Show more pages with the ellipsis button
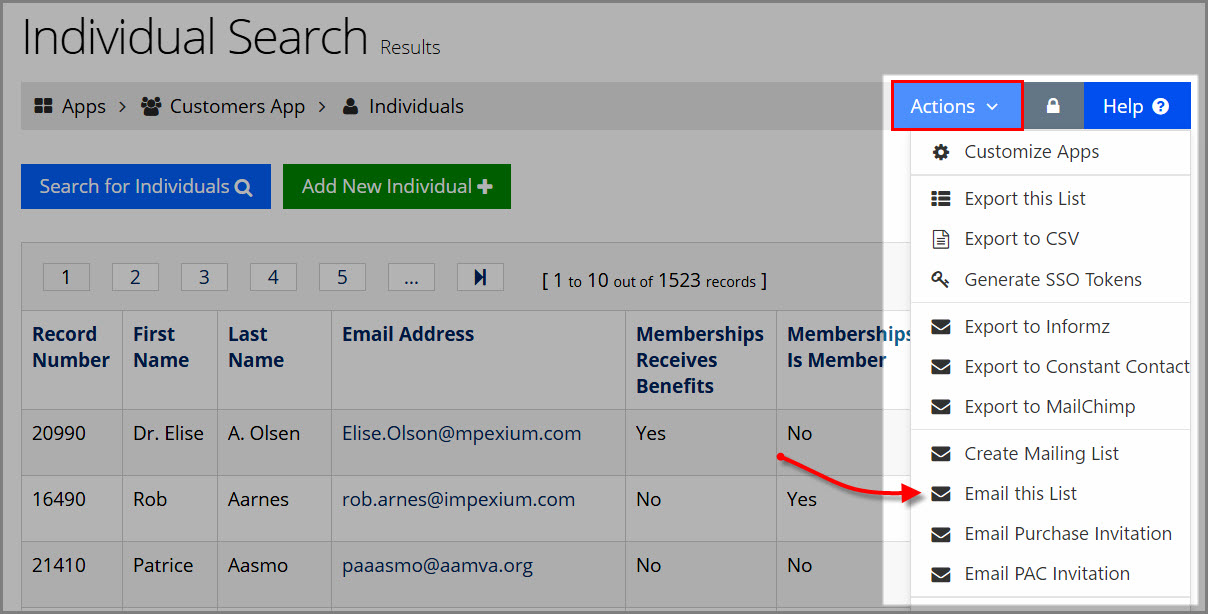 coord(411,277)
